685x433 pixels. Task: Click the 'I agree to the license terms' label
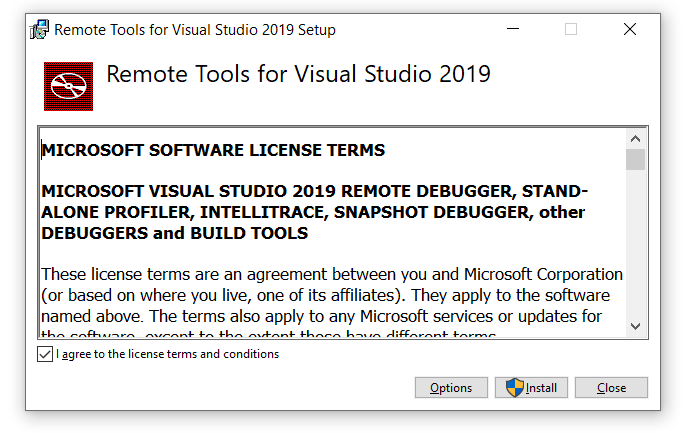167,354
